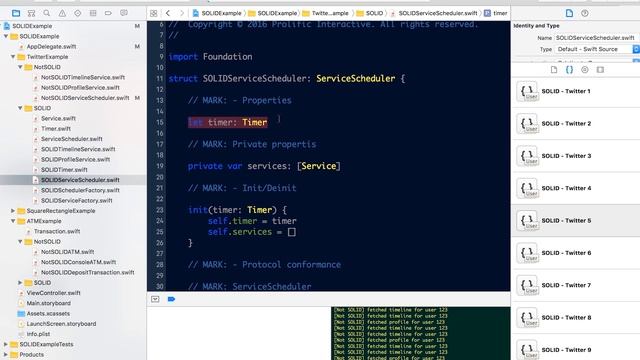
Task: Open the Debug navigator tab
Action: (93, 13)
